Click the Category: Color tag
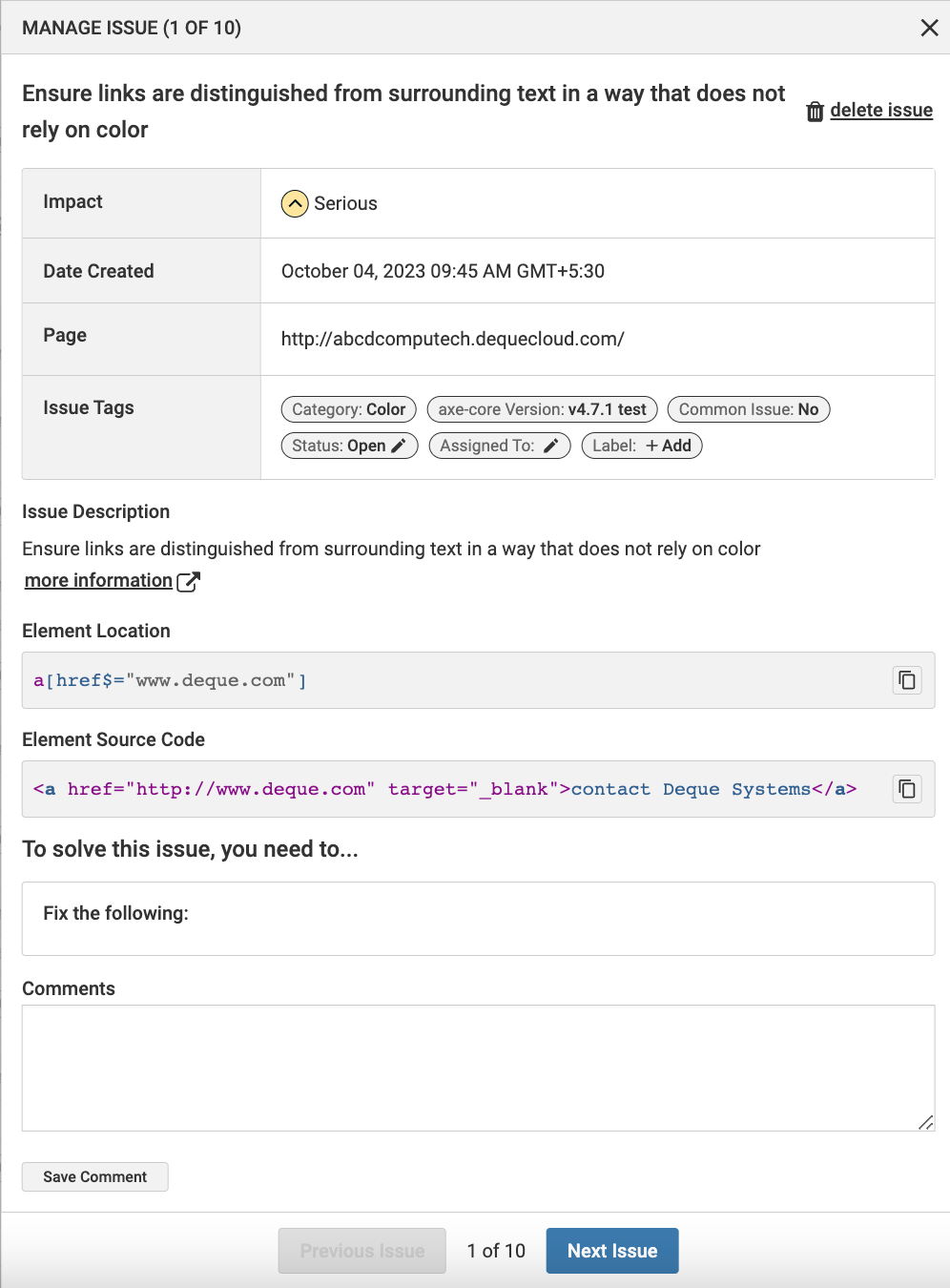Image resolution: width=950 pixels, height=1288 pixels. (348, 409)
